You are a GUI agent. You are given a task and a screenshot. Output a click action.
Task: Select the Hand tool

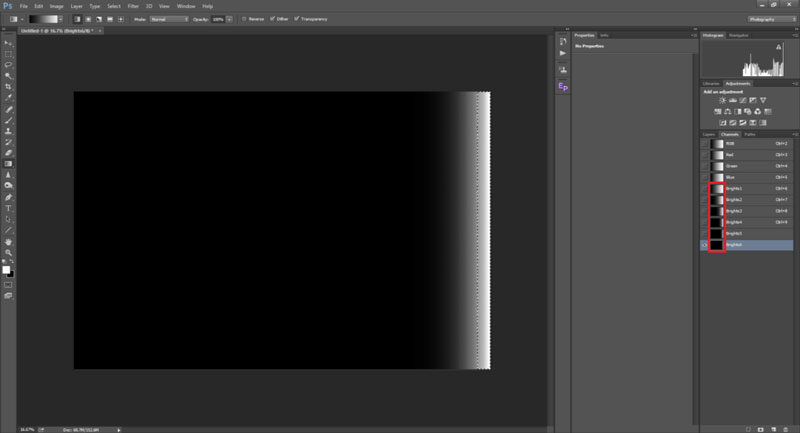(x=9, y=241)
